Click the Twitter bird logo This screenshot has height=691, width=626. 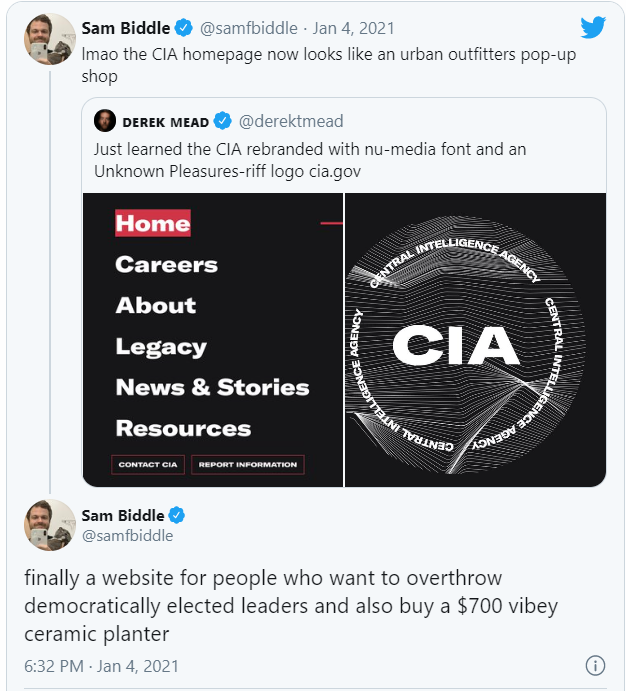coord(593,27)
